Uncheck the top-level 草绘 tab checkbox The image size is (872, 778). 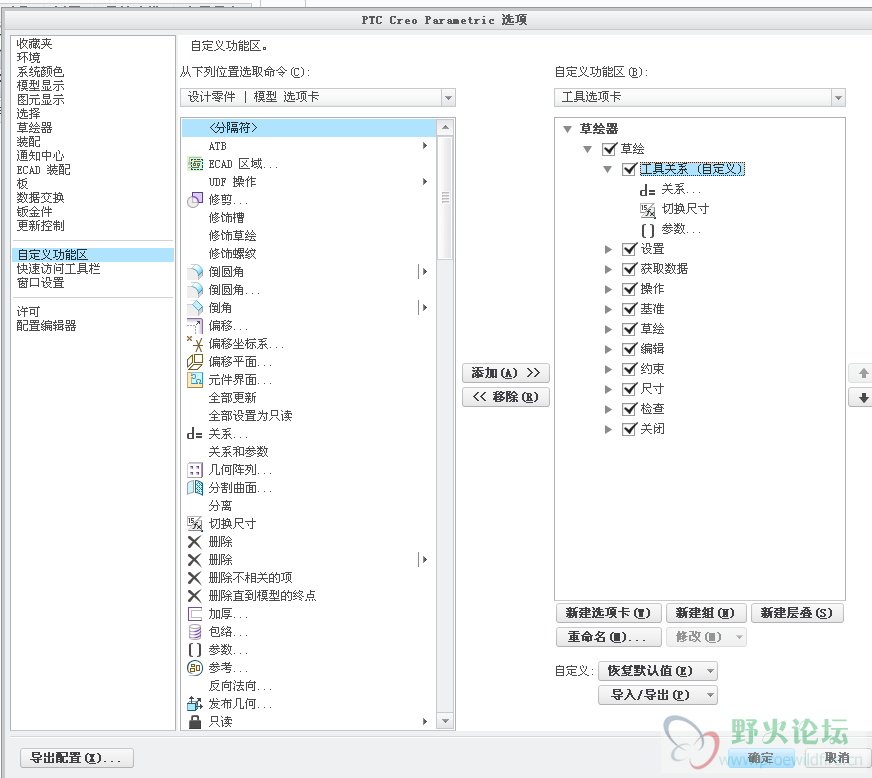coord(610,148)
